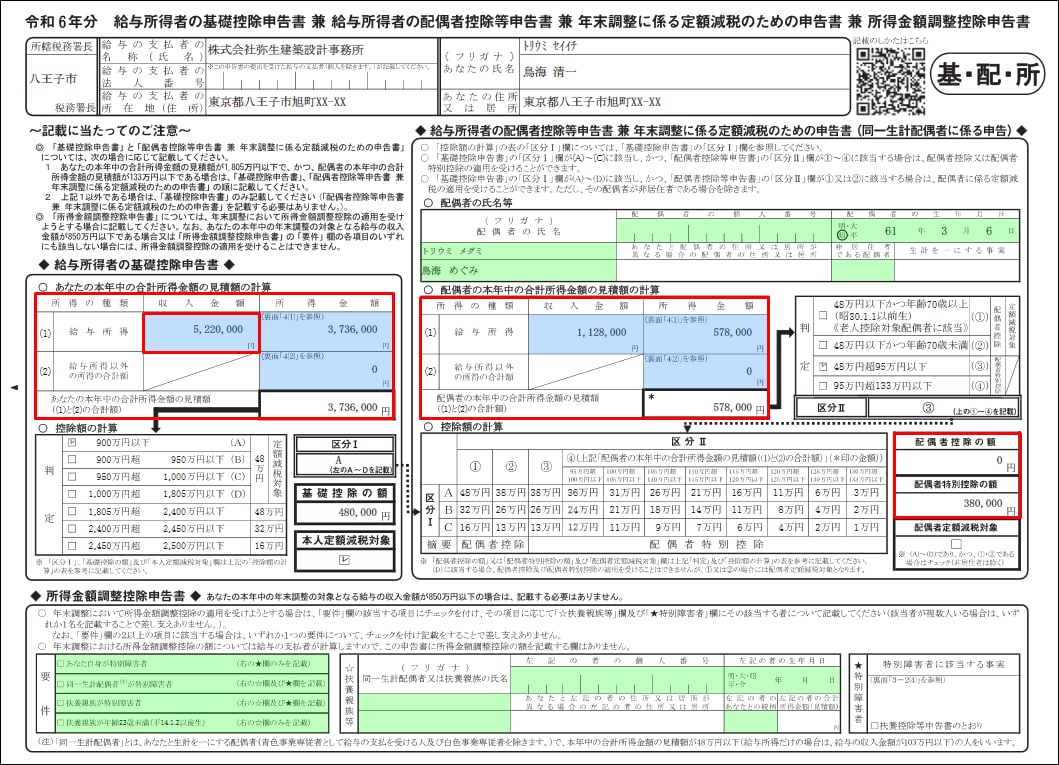Check the 95万円超133万円以下 spouse box

click(x=823, y=386)
